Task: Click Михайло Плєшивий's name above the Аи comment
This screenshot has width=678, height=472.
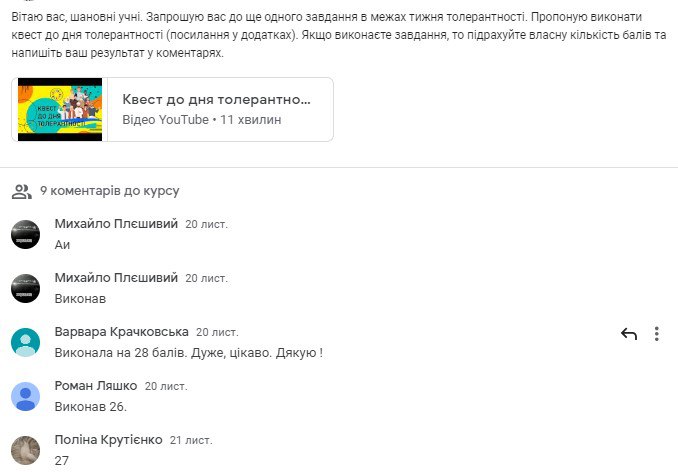Action: click(x=116, y=224)
